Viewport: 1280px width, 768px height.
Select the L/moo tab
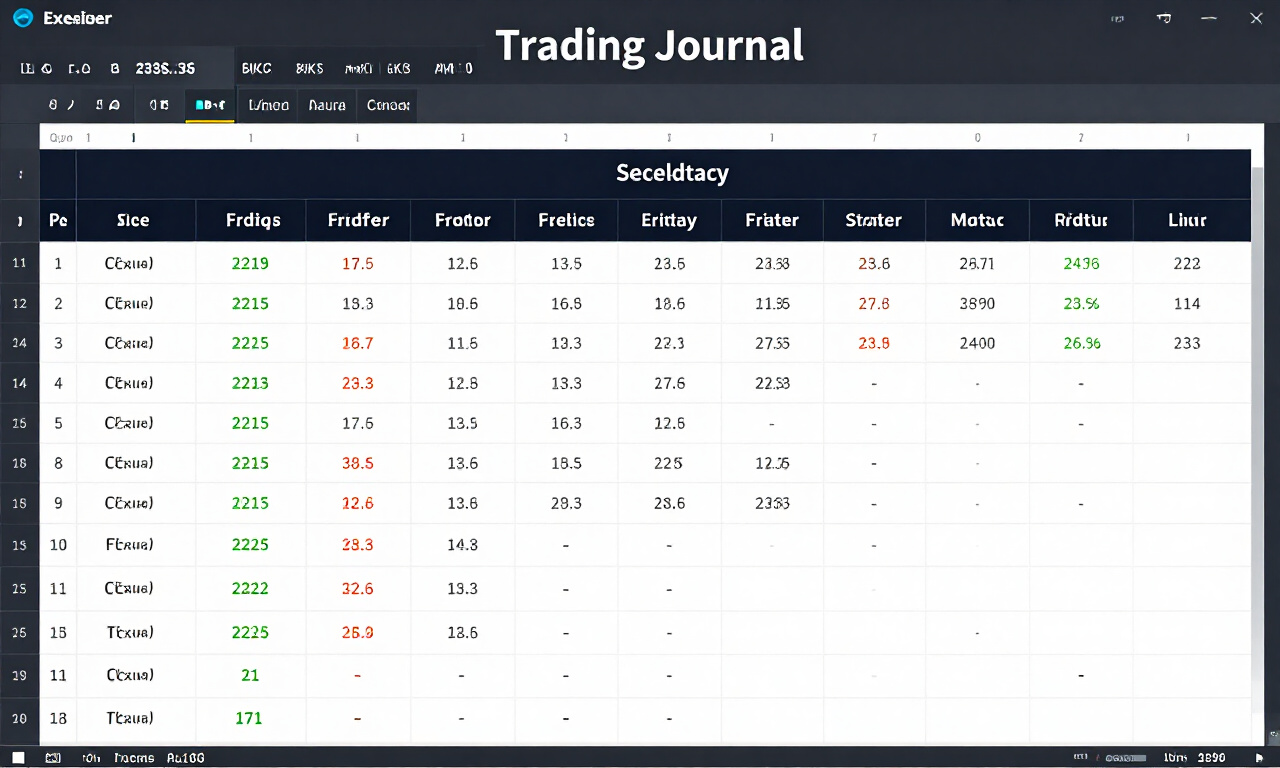[x=268, y=105]
